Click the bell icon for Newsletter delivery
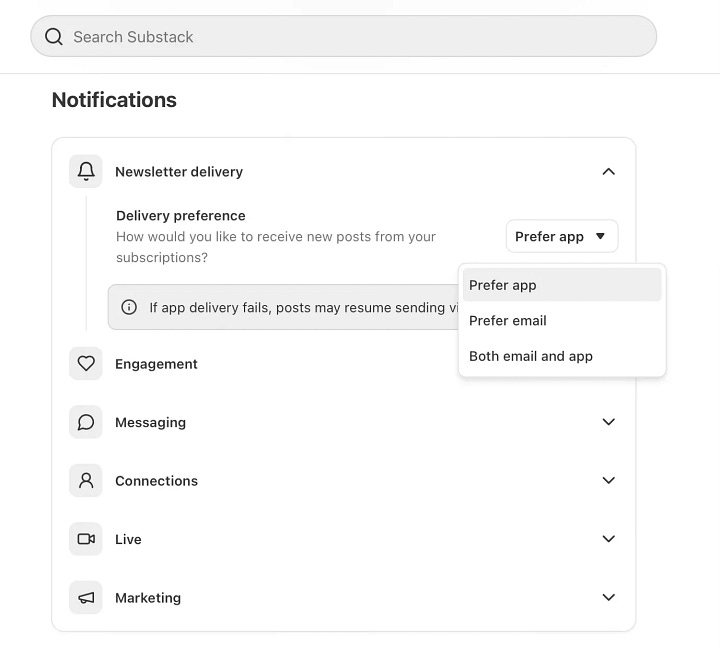720x647 pixels. [86, 171]
